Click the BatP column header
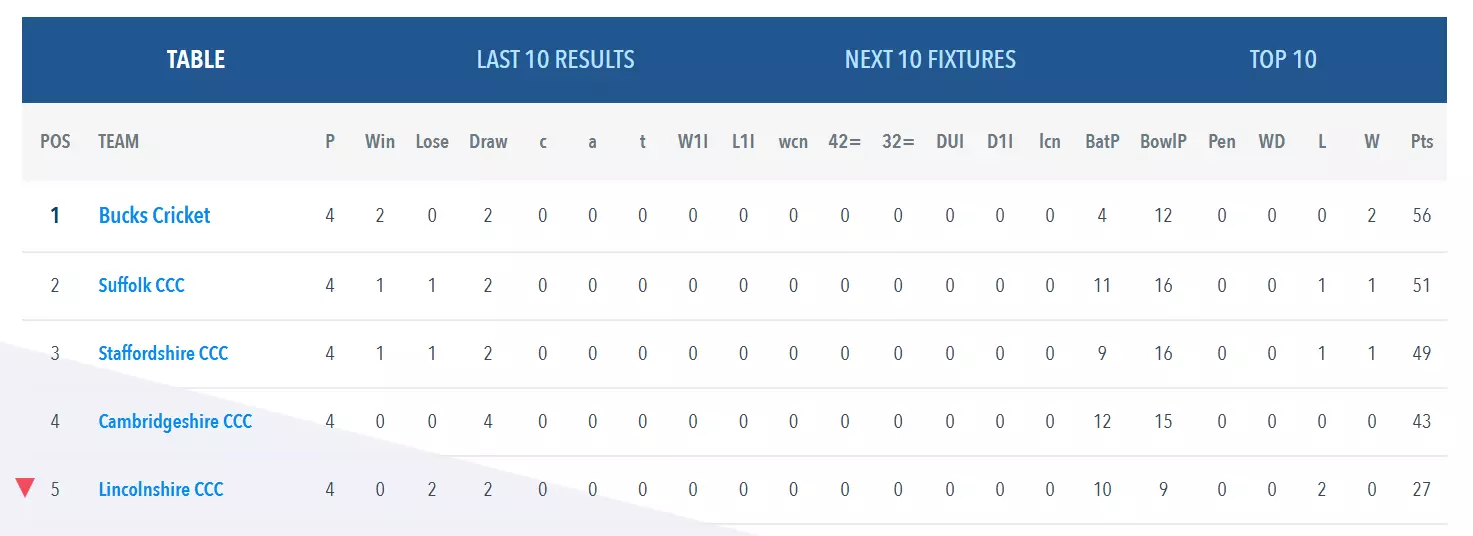The width and height of the screenshot is (1473, 536). pos(1102,141)
